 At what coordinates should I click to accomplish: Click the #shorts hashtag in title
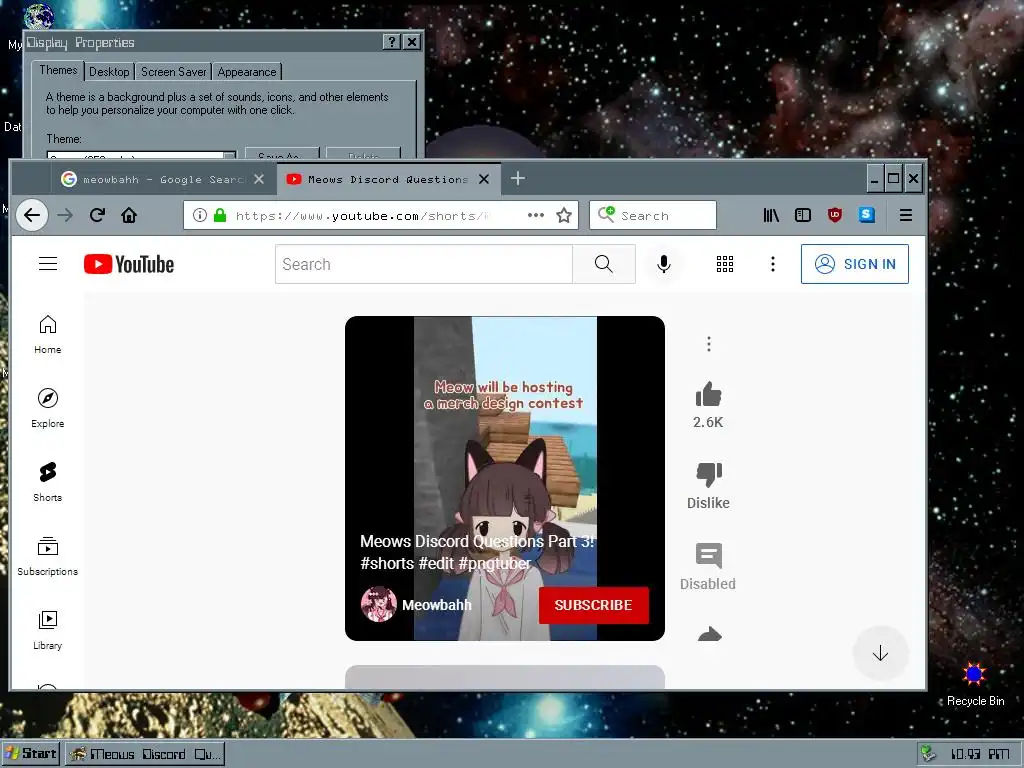(x=387, y=563)
